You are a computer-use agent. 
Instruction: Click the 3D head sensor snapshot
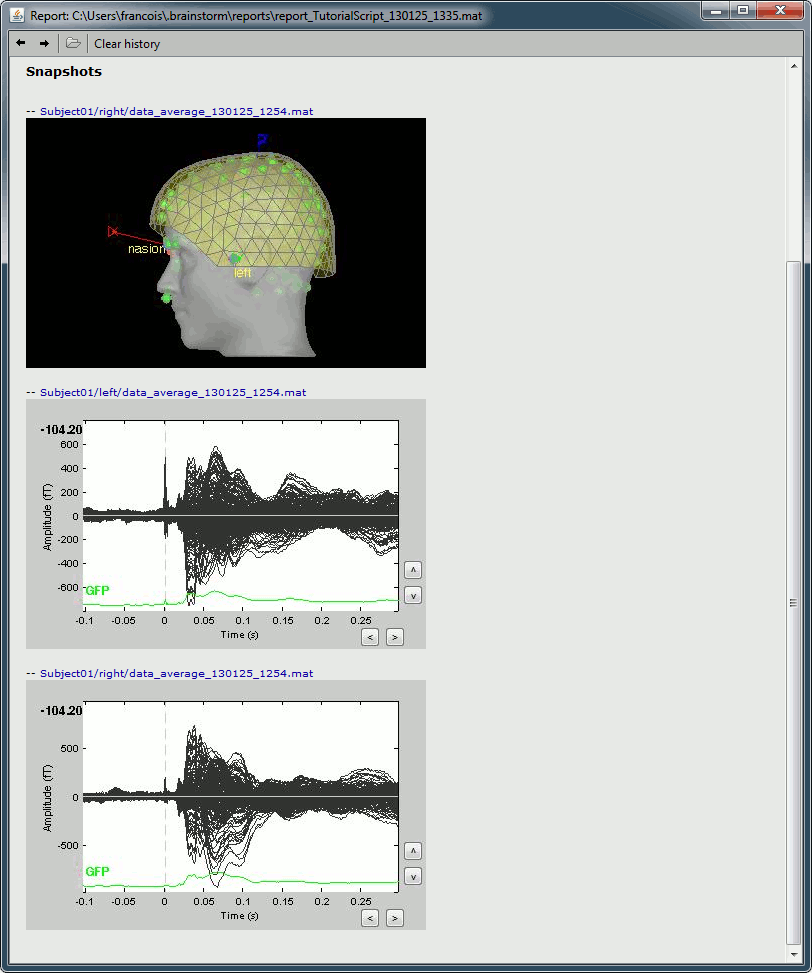coord(226,243)
